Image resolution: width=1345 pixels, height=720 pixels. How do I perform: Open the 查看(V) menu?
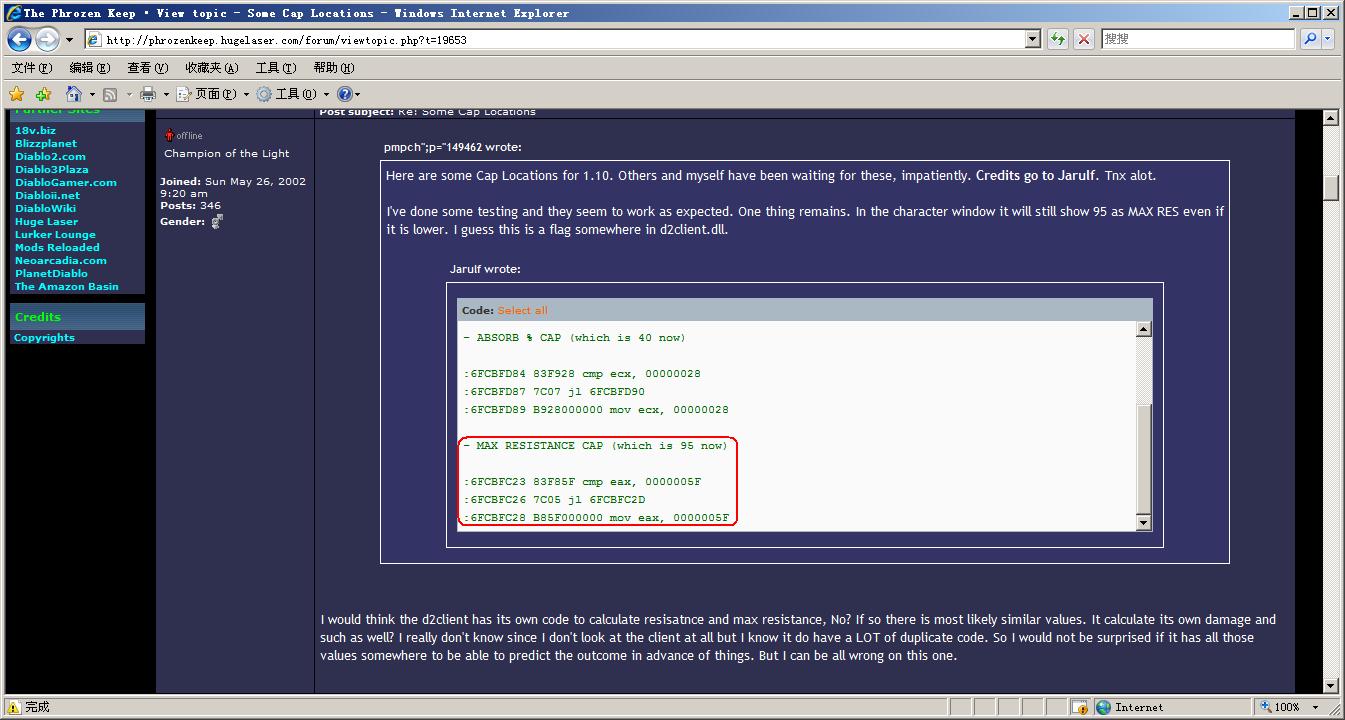(147, 68)
